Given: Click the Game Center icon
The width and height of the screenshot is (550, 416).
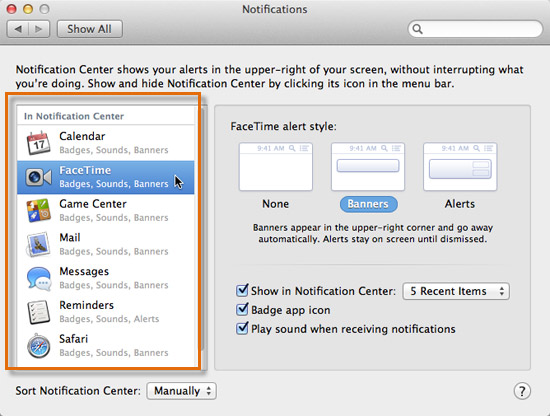Looking at the screenshot, I should (x=38, y=210).
